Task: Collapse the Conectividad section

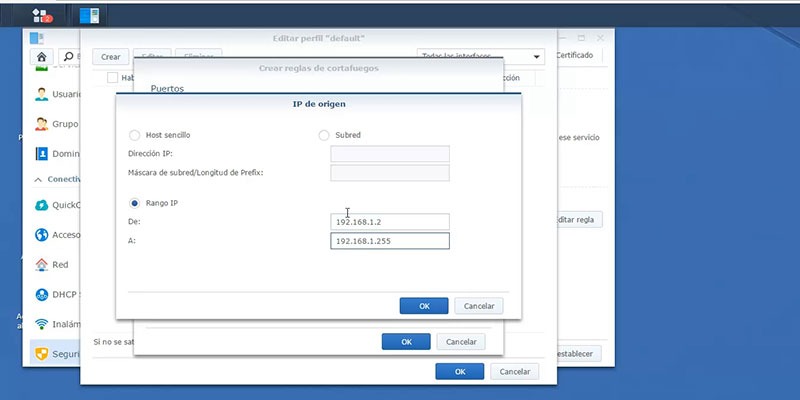Action: click(38, 180)
